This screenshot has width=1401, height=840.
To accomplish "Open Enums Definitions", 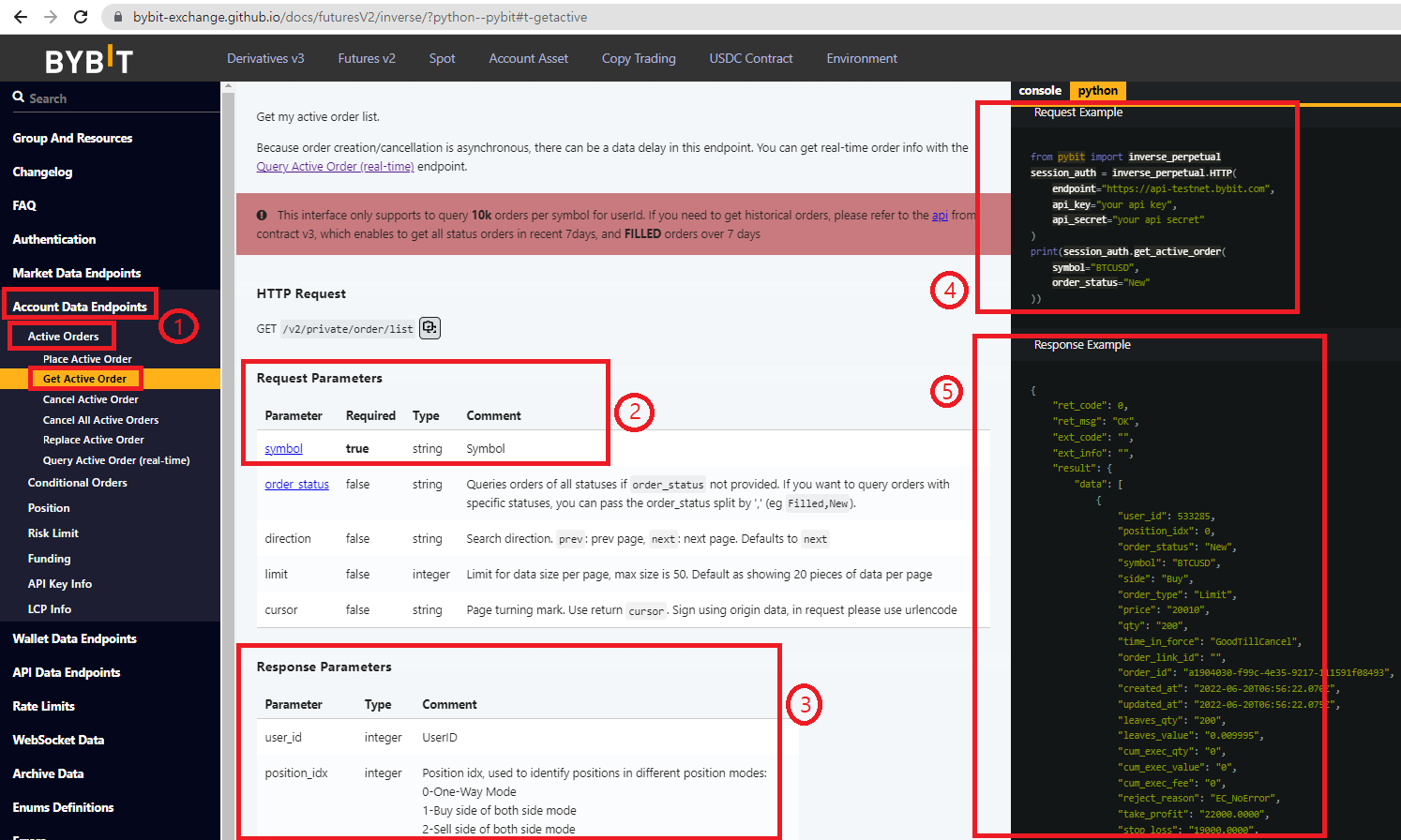I will 63,807.
